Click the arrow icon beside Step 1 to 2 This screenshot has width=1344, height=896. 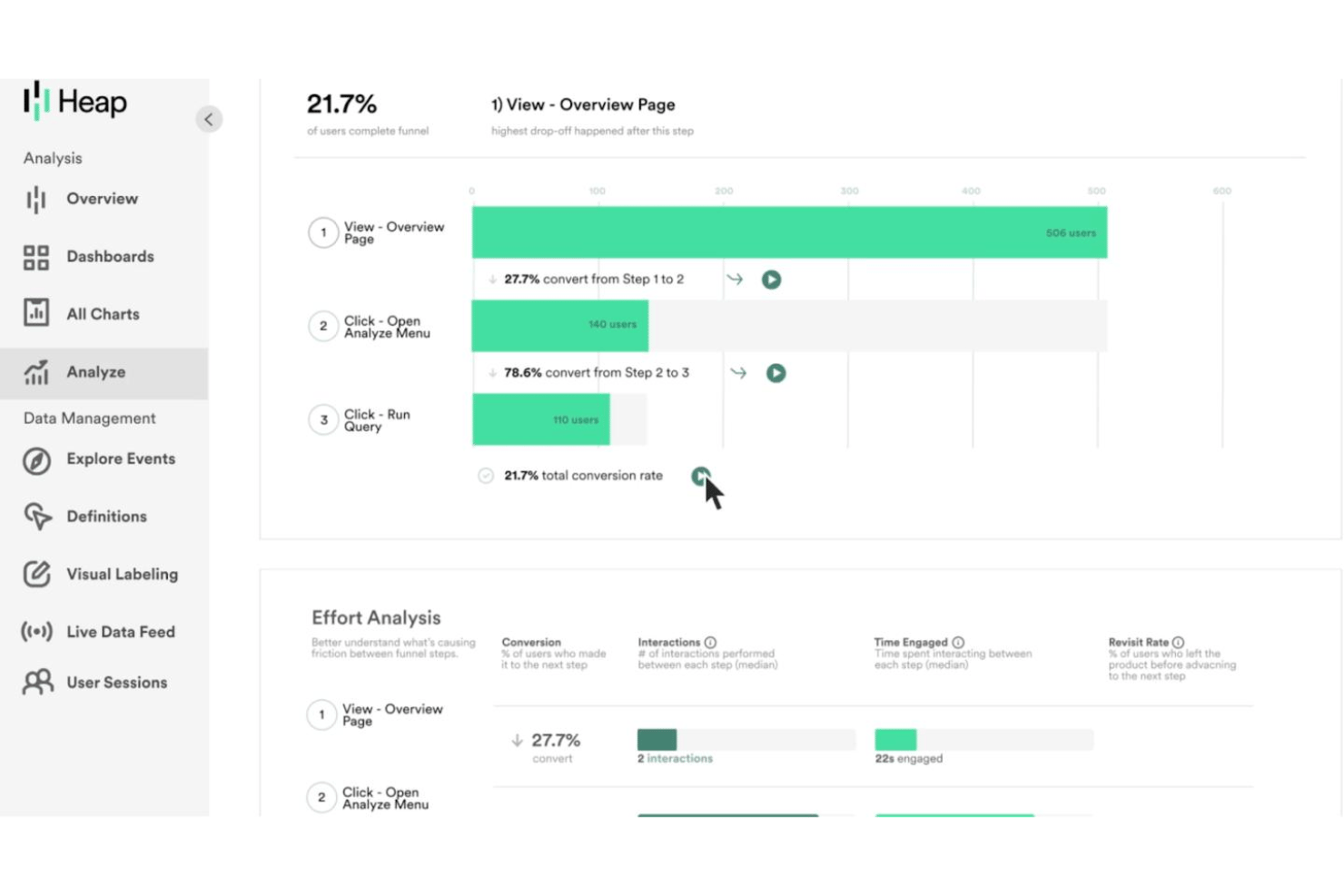tap(735, 280)
